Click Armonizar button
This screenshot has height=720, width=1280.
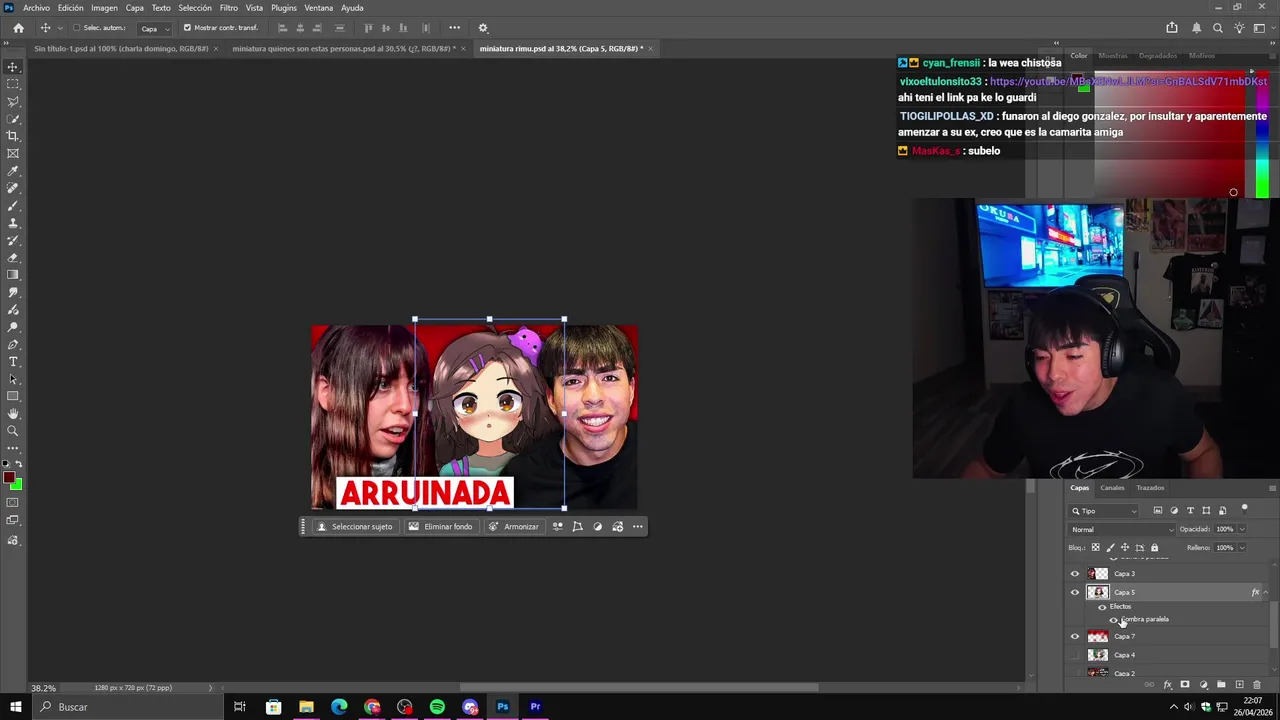click(514, 527)
